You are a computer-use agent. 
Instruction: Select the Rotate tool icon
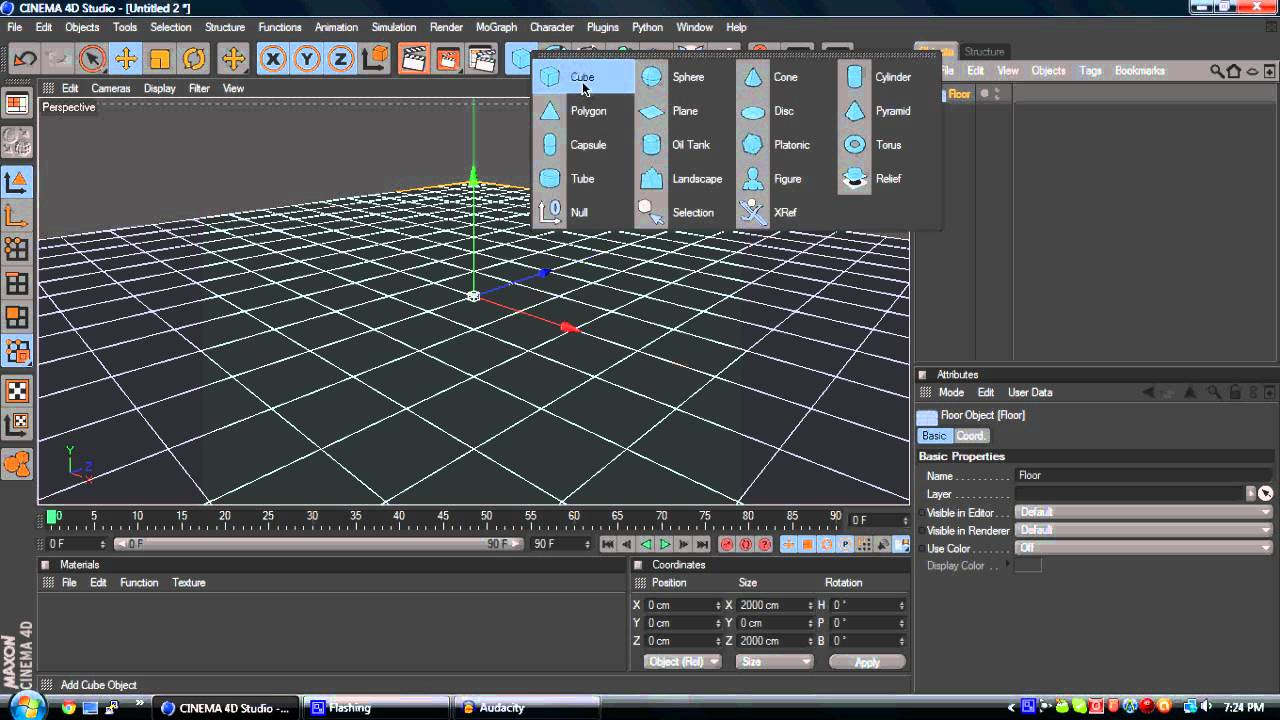point(194,59)
